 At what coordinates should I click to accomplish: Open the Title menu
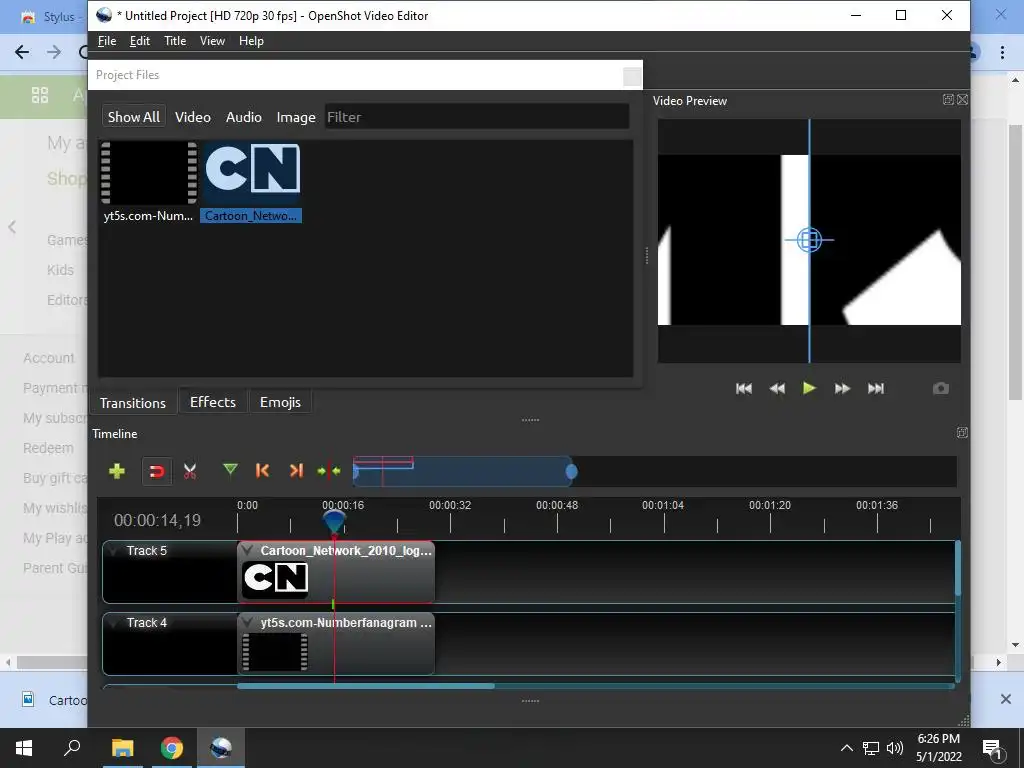coord(175,41)
